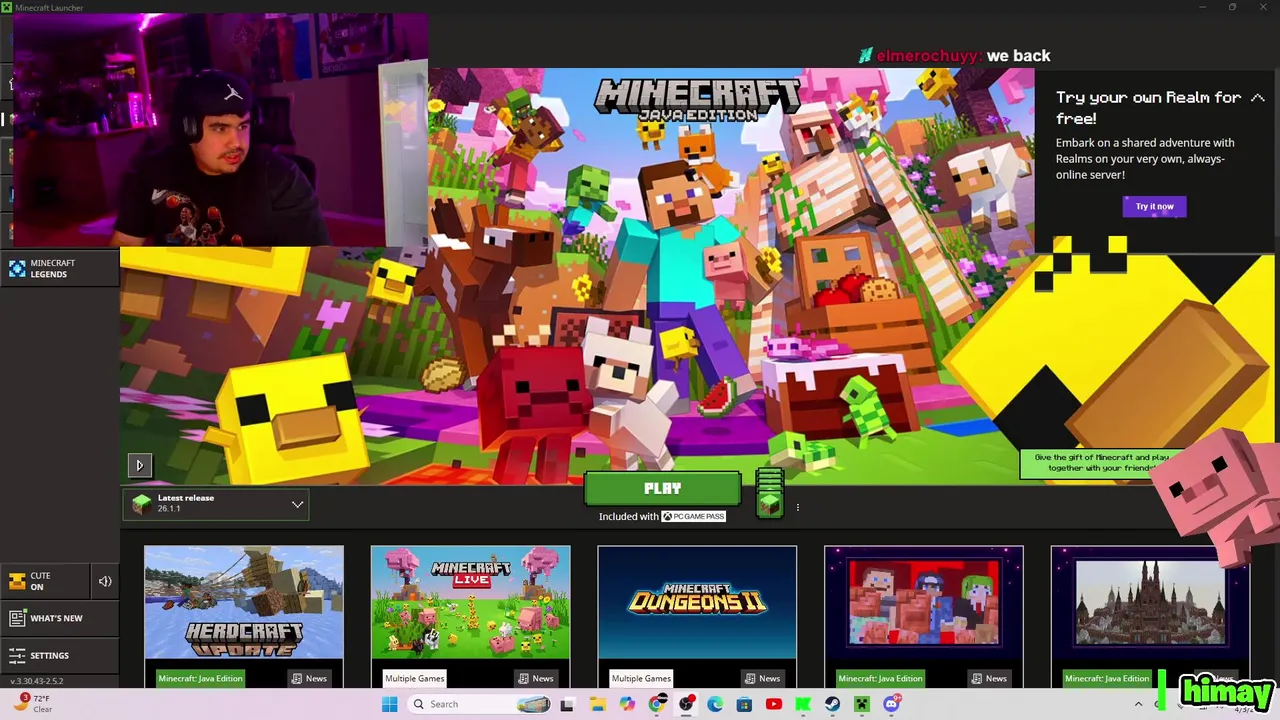Screen dimensions: 1280x720
Task: Open the Minecraft Dungeons II news thumbnail
Action: [697, 602]
